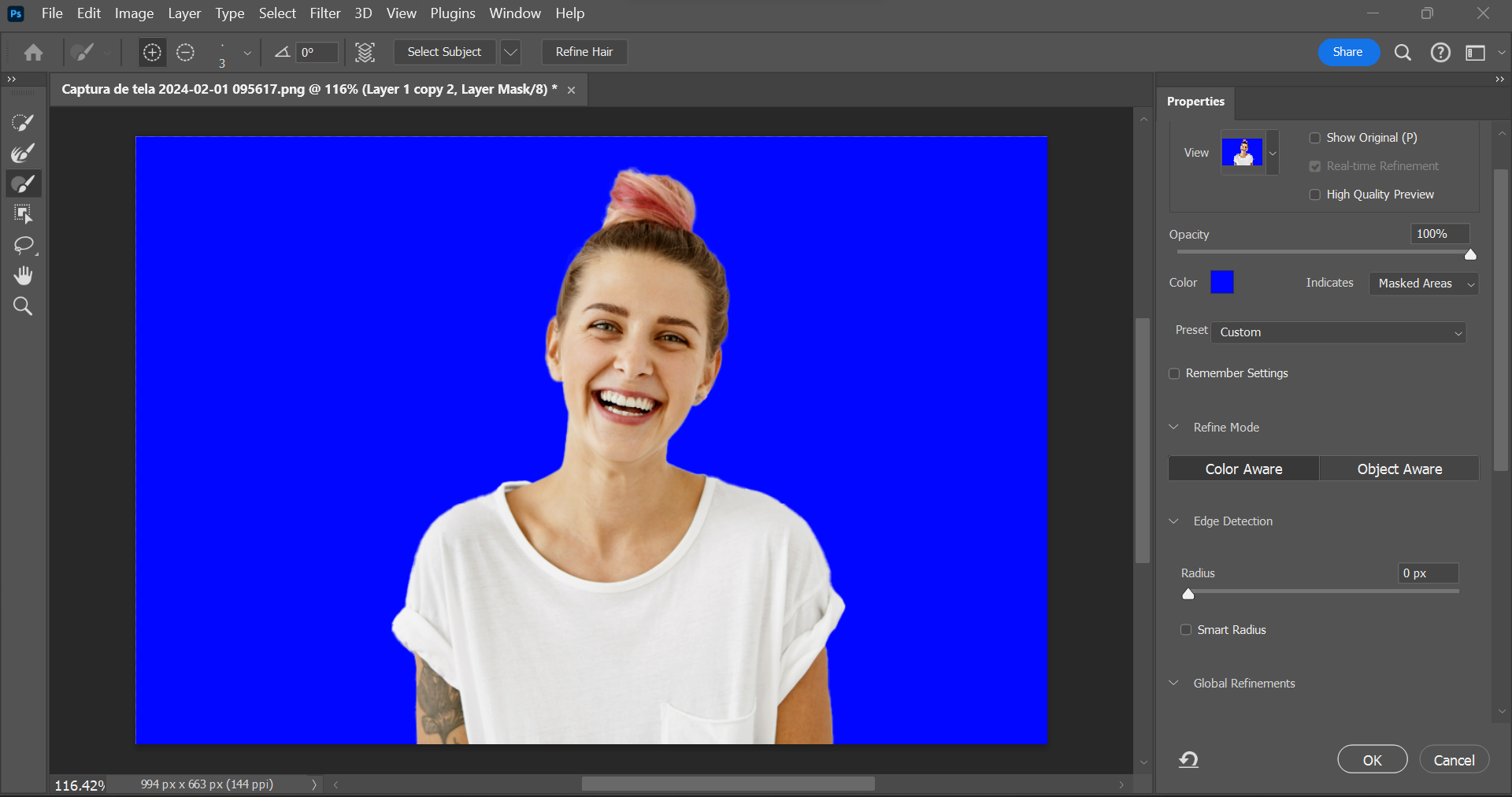The image size is (1512, 797).
Task: Open the workspace switcher dropdown arrow
Action: pyautogui.click(x=1501, y=53)
